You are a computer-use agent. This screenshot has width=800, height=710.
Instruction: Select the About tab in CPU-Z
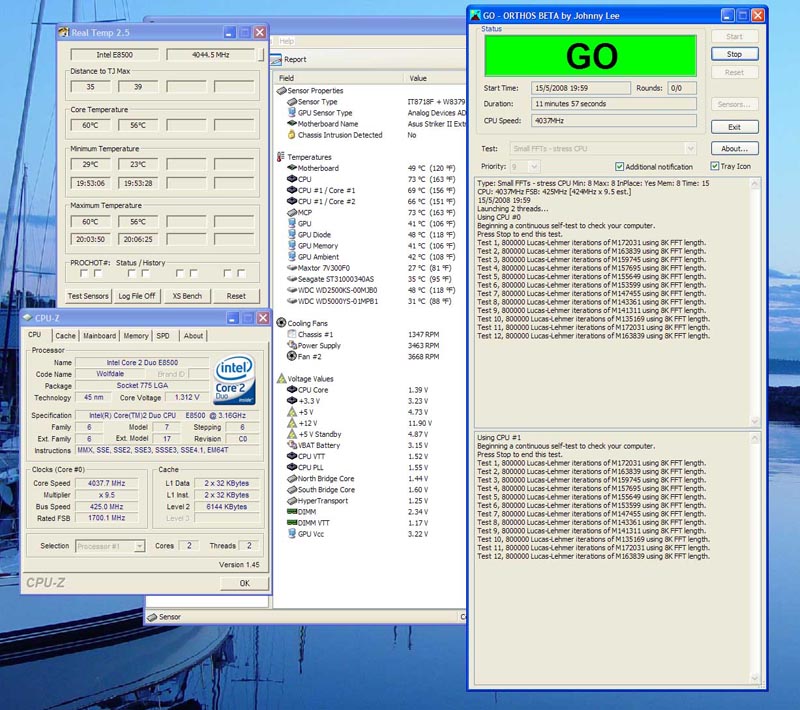point(193,336)
